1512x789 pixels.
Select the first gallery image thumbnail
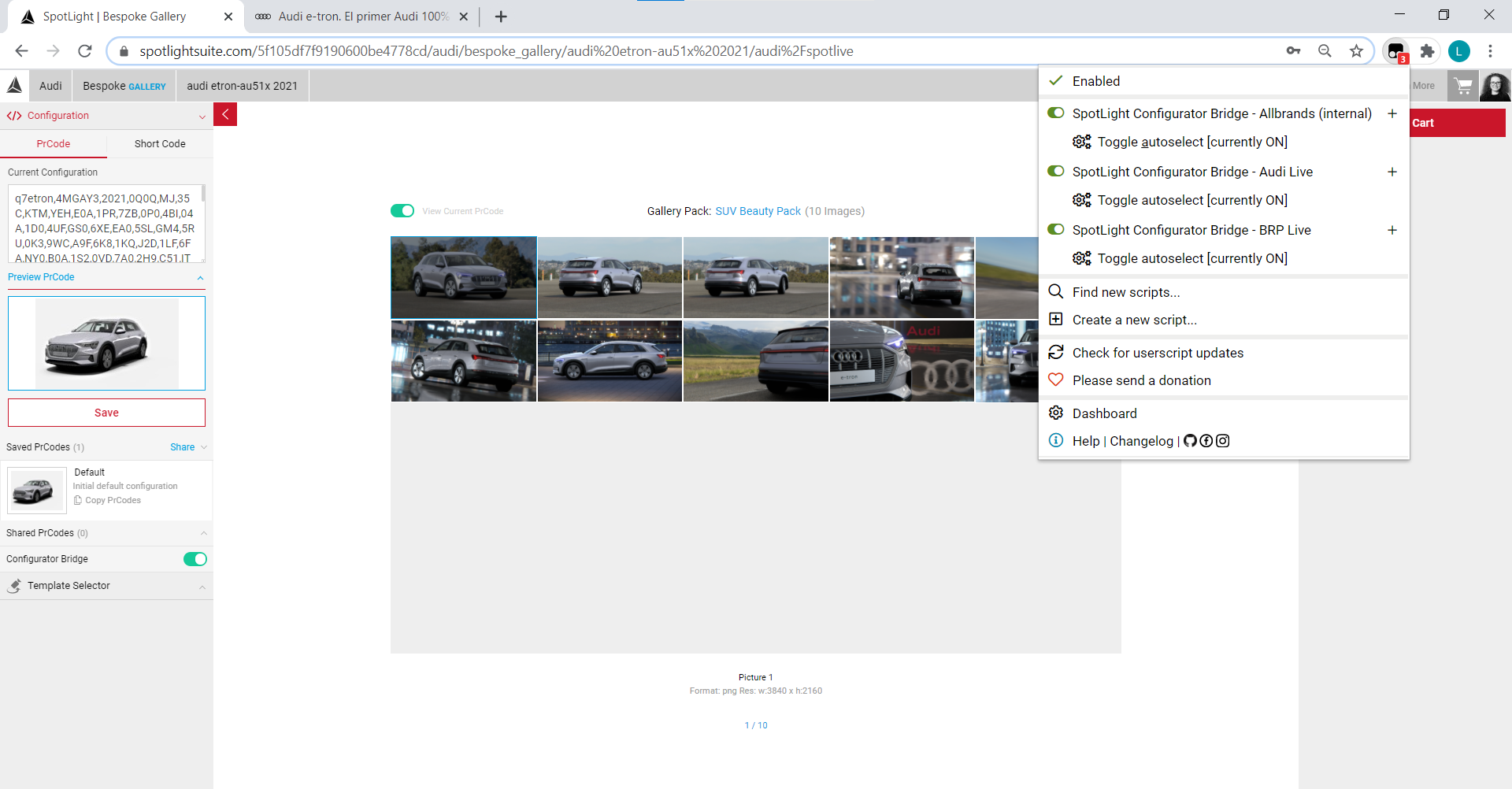(x=464, y=277)
